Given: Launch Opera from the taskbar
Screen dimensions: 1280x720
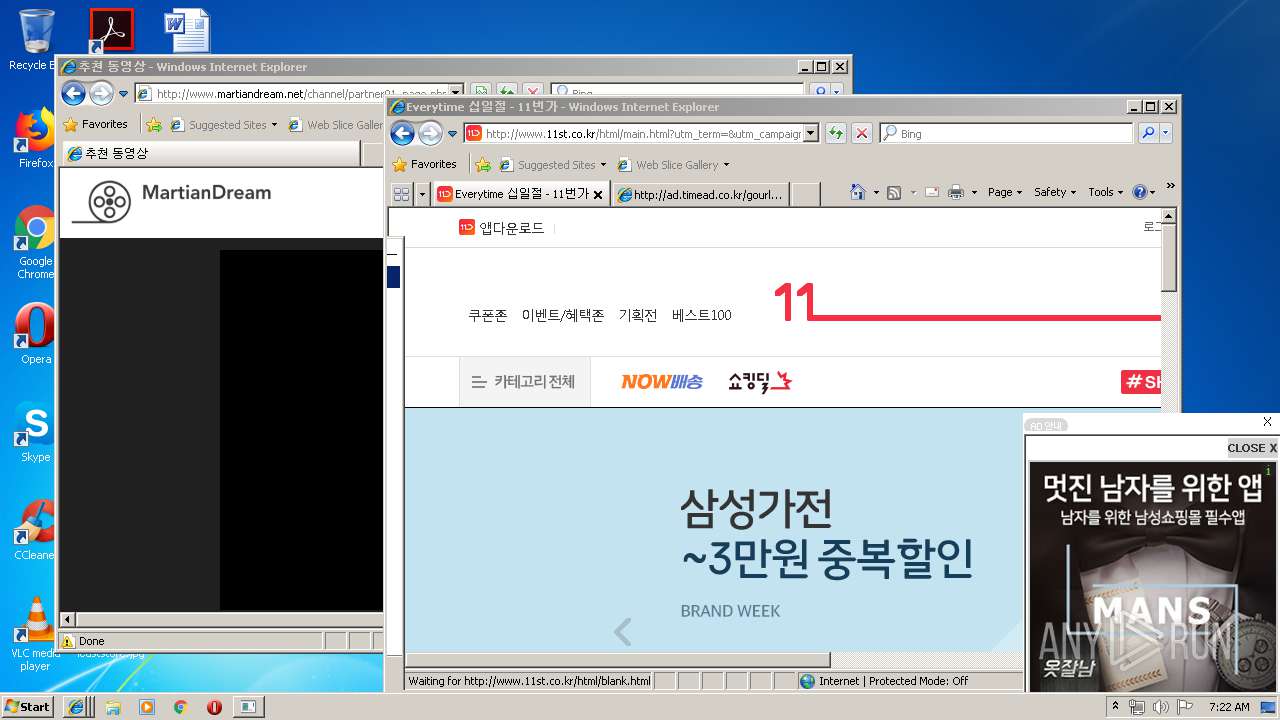Looking at the screenshot, I should (214, 706).
